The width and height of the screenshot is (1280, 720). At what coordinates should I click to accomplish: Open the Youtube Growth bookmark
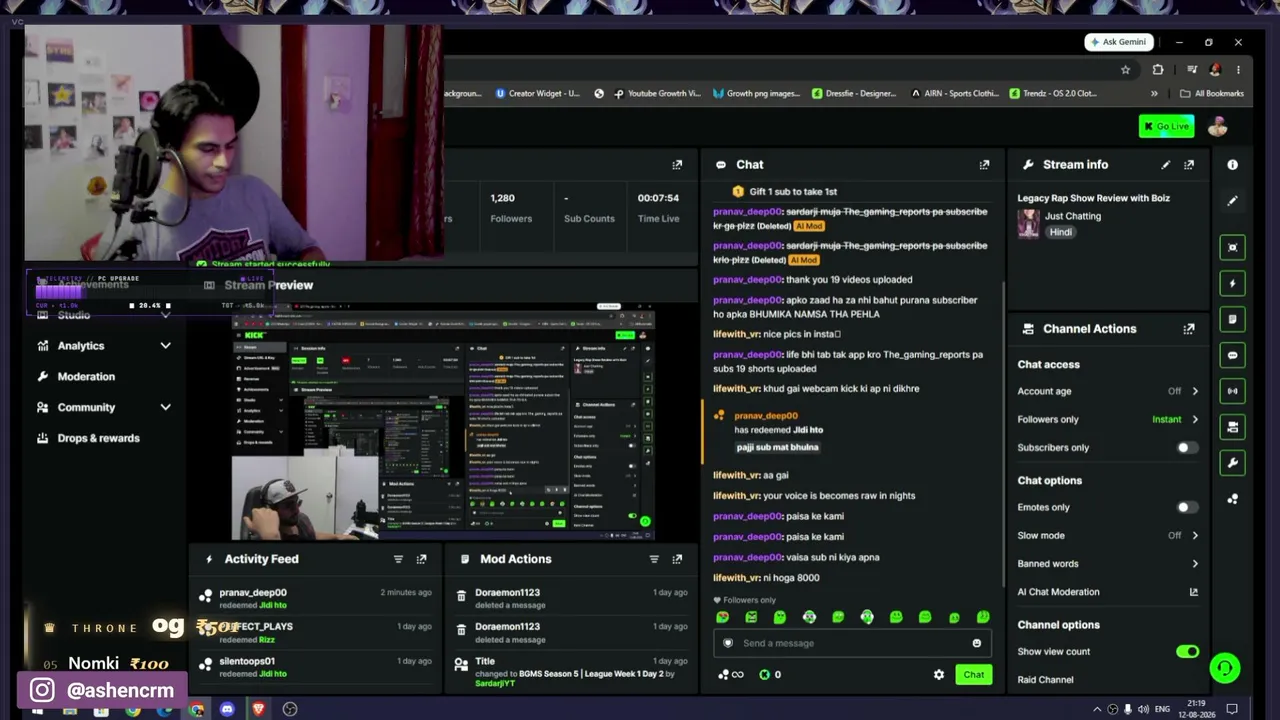657,94
